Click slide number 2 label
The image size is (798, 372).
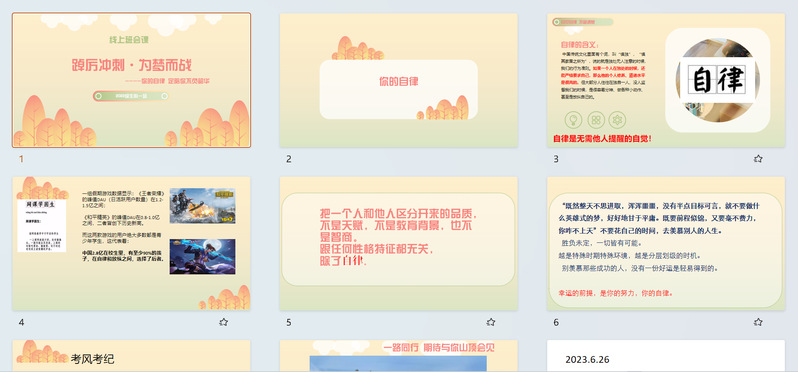[289, 159]
